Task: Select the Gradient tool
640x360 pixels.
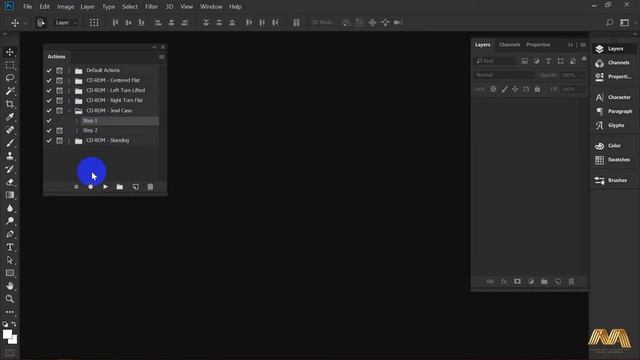Action: coord(10,195)
